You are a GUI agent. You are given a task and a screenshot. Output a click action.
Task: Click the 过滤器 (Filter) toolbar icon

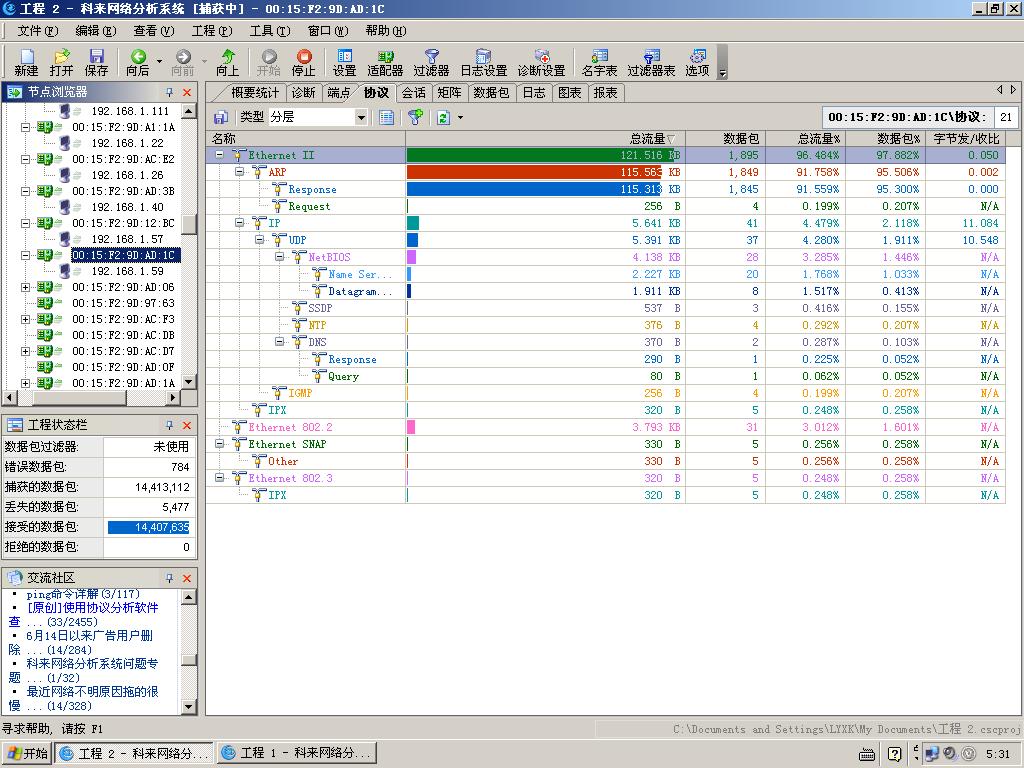[431, 62]
